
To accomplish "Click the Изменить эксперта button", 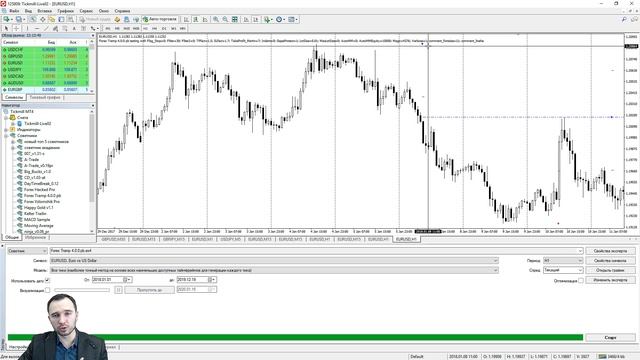I will 610,280.
